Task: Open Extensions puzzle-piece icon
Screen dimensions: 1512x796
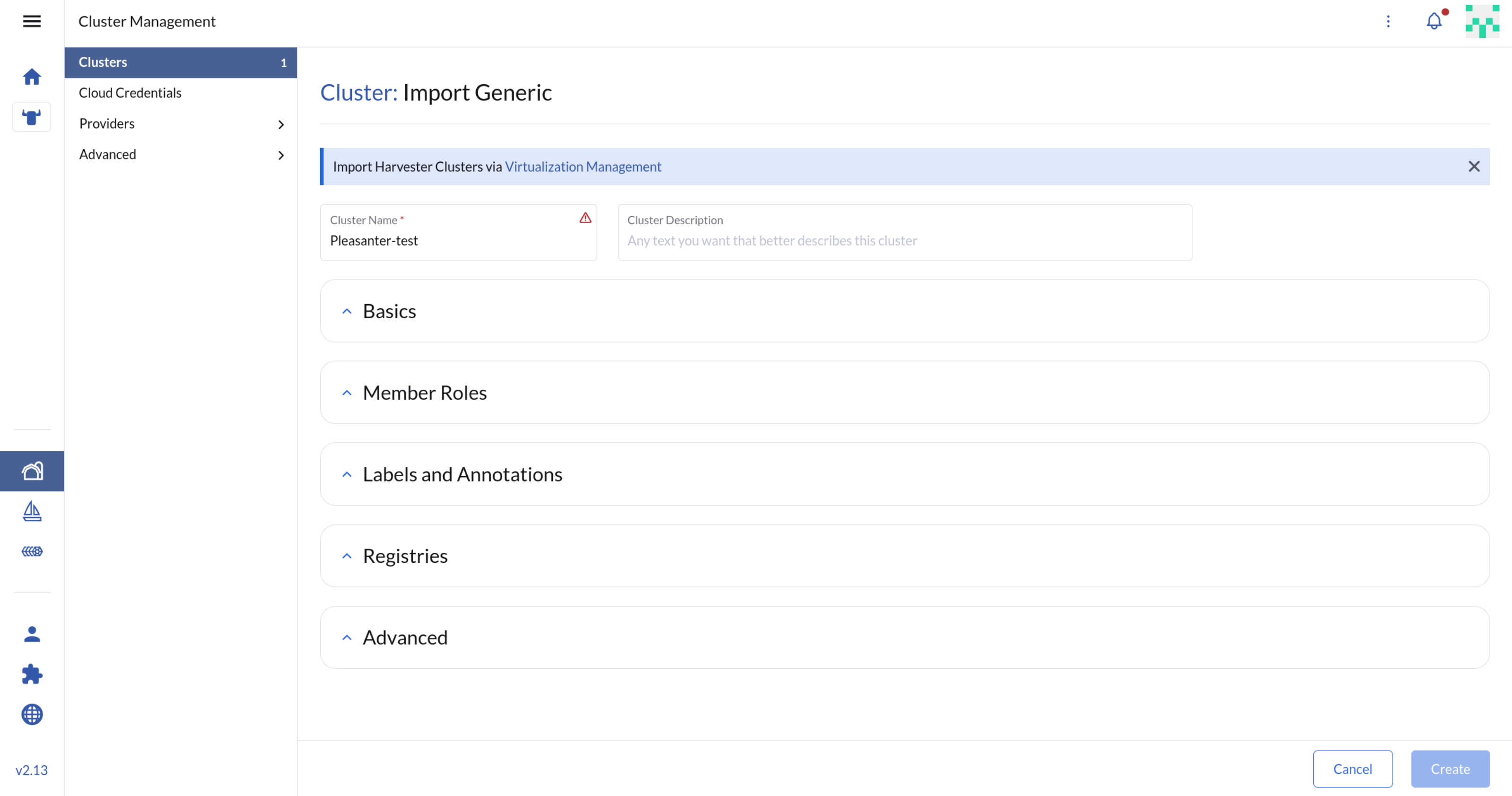Action: point(32,674)
